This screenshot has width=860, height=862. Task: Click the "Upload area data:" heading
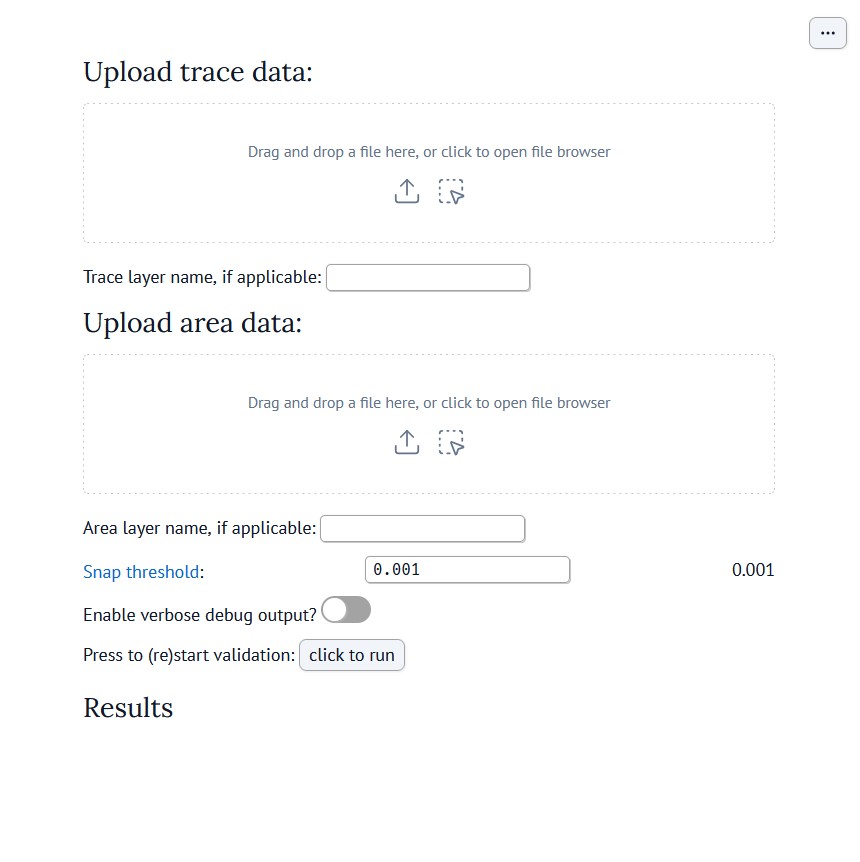tap(192, 322)
